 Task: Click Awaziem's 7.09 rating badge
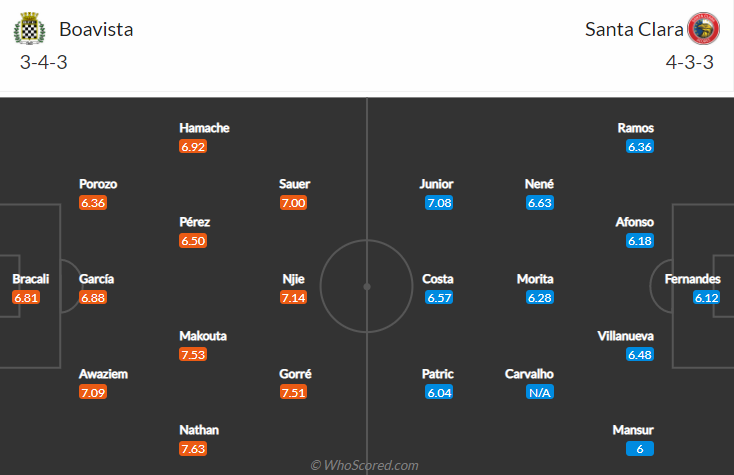coord(94,393)
